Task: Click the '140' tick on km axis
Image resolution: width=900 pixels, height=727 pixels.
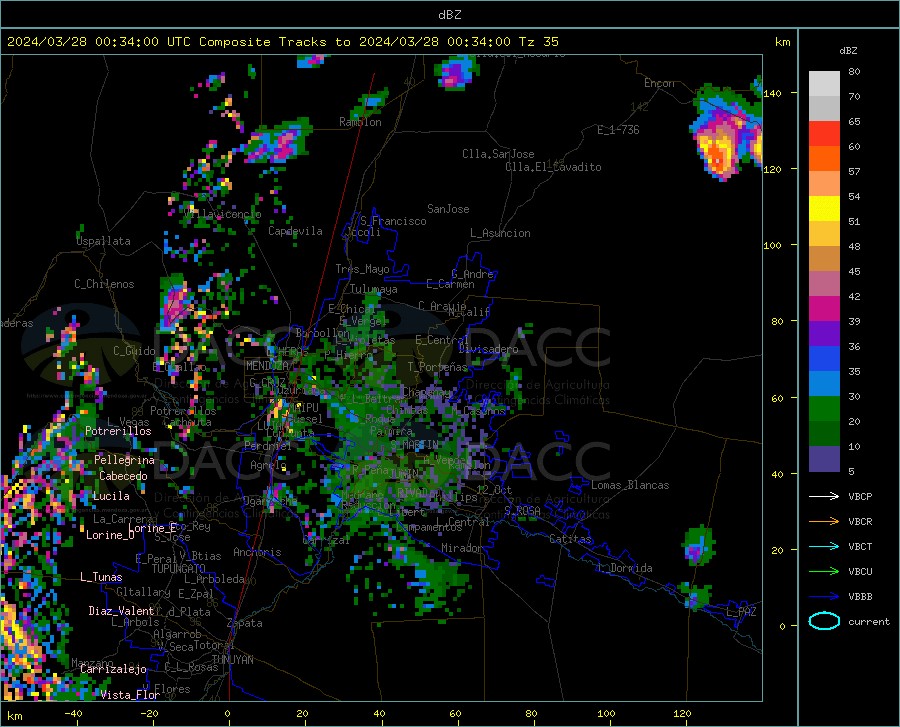Action: click(x=773, y=93)
